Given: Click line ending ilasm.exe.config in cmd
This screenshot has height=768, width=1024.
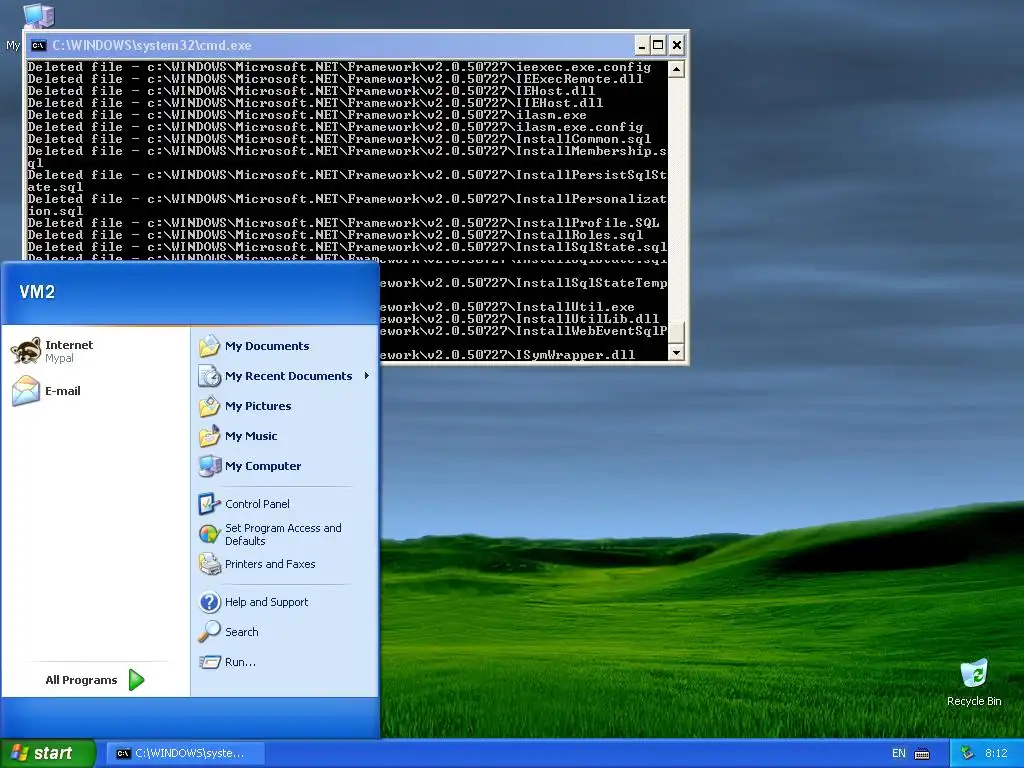Looking at the screenshot, I should click(335, 127).
